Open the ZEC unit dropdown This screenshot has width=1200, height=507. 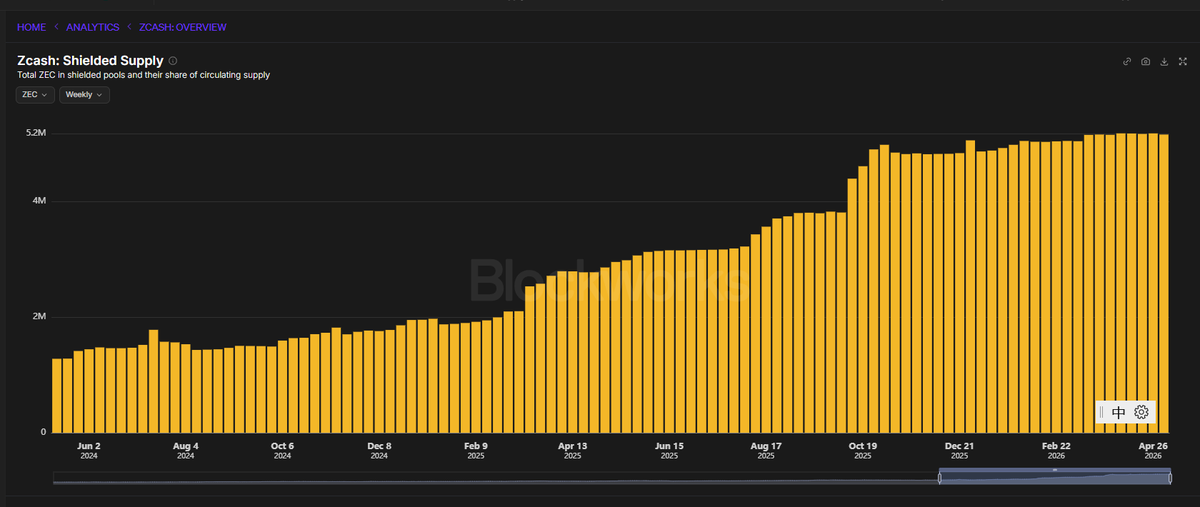click(x=35, y=94)
